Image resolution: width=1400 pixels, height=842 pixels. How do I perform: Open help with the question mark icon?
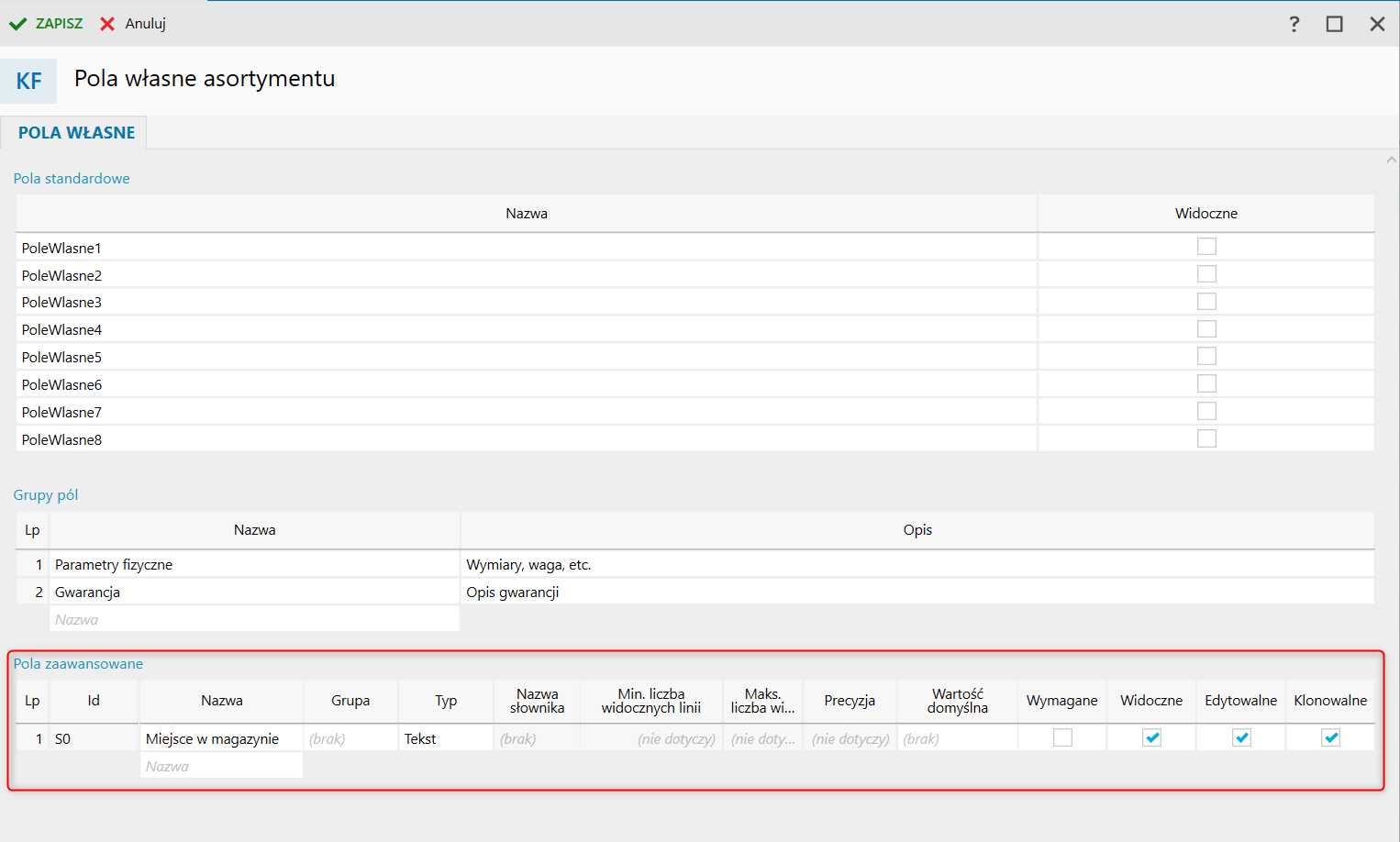(x=1294, y=24)
